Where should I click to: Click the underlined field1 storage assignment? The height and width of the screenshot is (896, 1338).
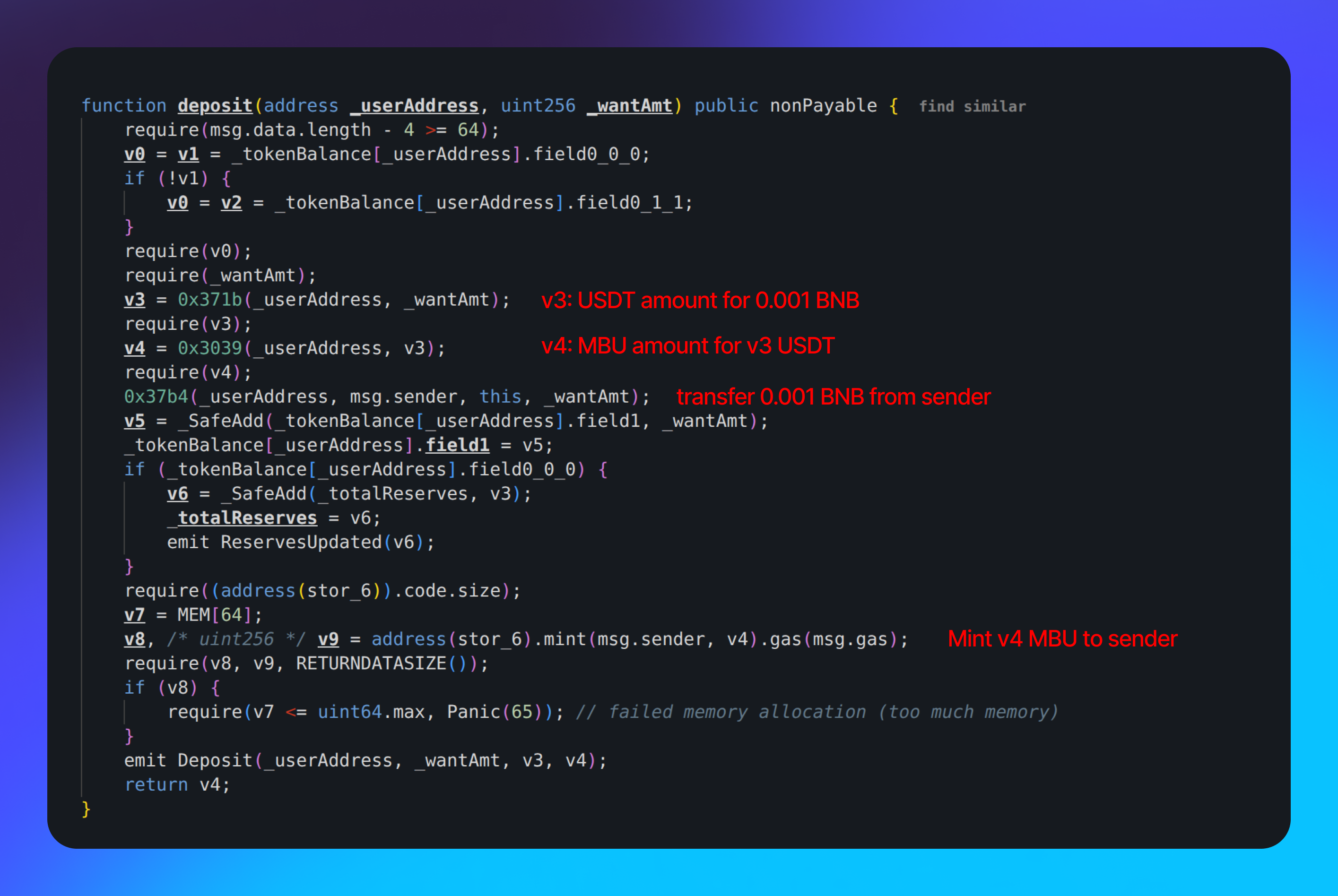[457, 445]
